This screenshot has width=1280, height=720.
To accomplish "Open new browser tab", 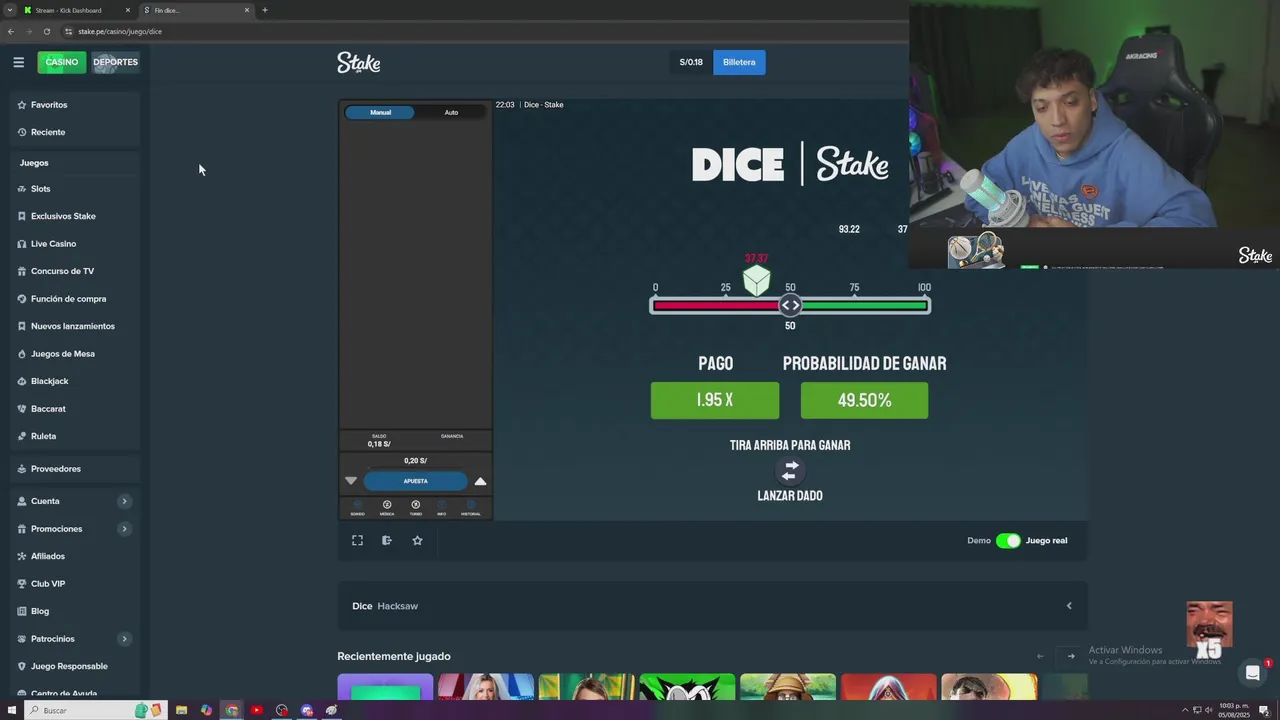I will [265, 10].
